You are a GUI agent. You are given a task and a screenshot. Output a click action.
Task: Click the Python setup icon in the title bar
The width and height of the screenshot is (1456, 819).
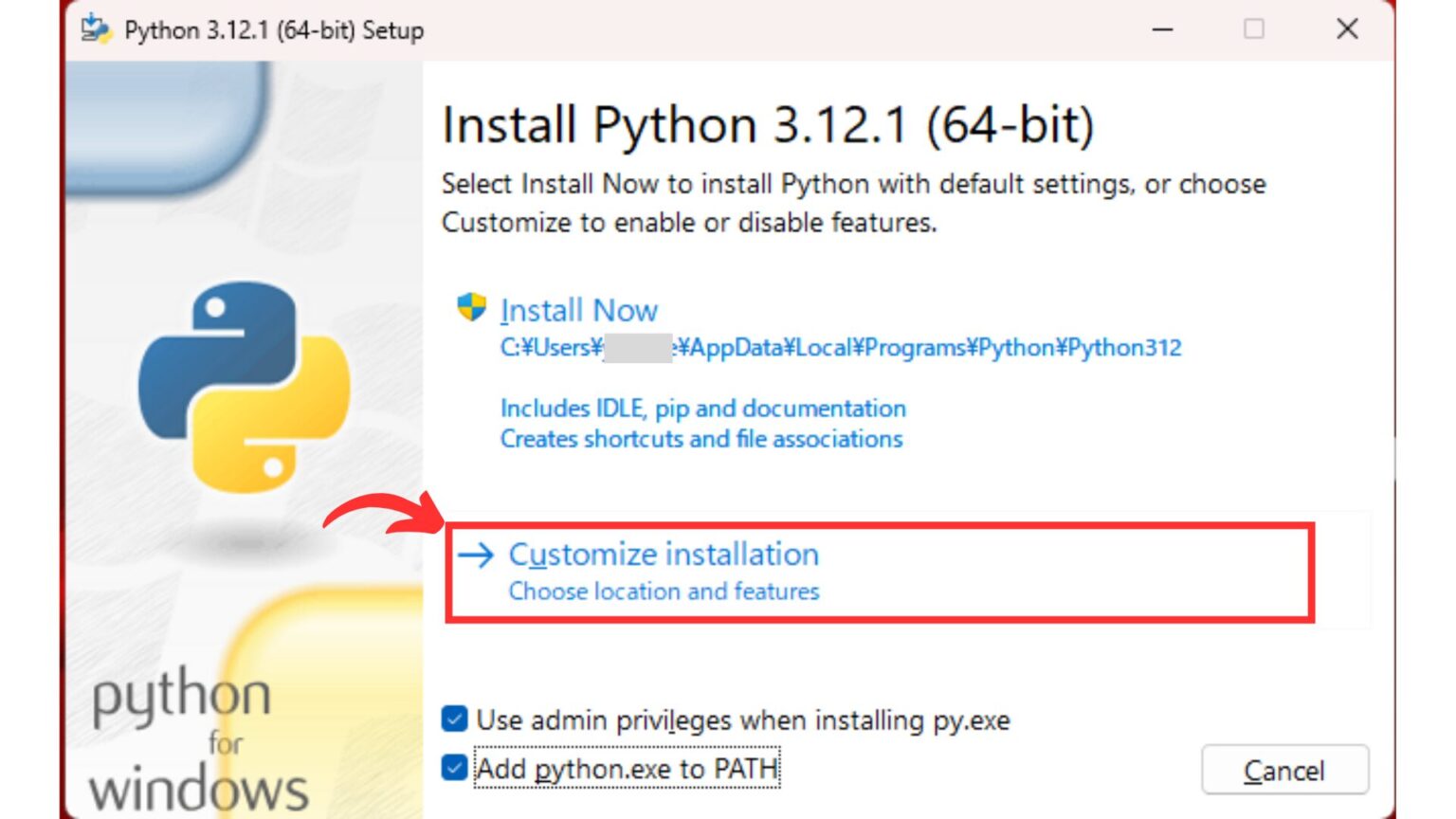click(95, 28)
